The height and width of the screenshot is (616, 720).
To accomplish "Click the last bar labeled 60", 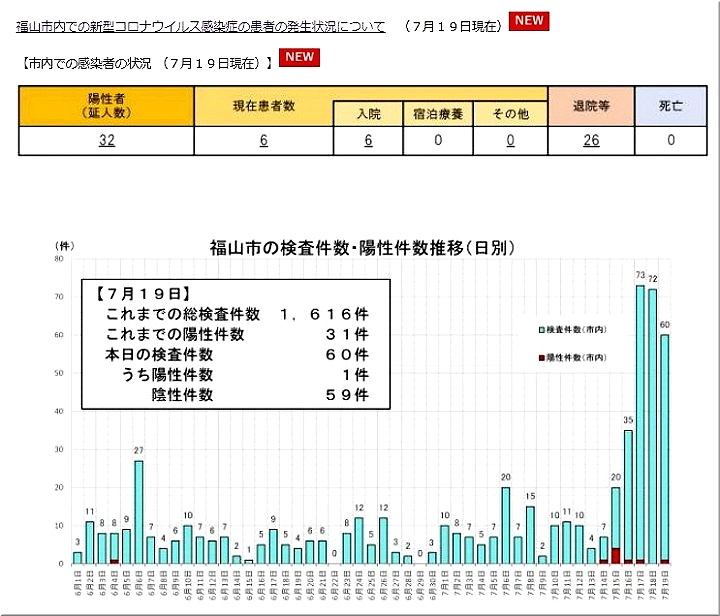I will click(x=665, y=450).
